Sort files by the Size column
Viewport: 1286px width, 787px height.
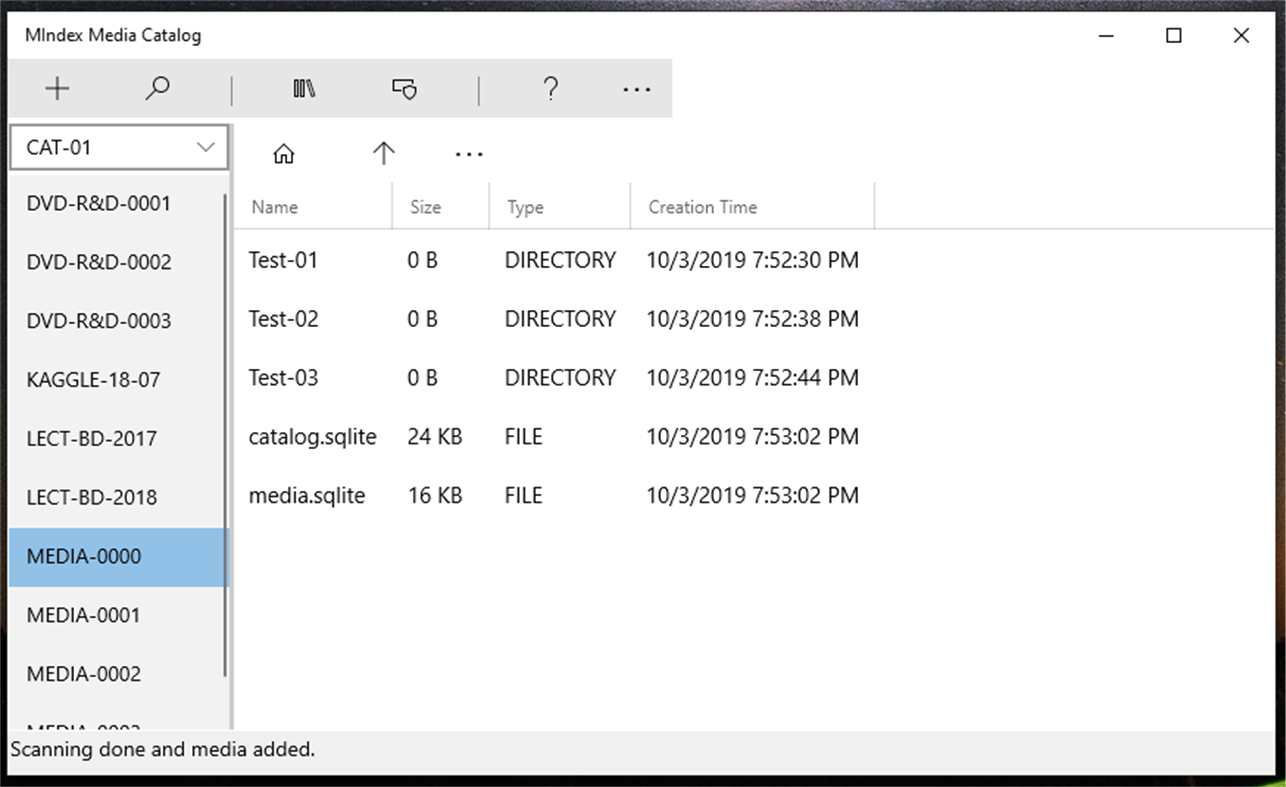coord(425,207)
